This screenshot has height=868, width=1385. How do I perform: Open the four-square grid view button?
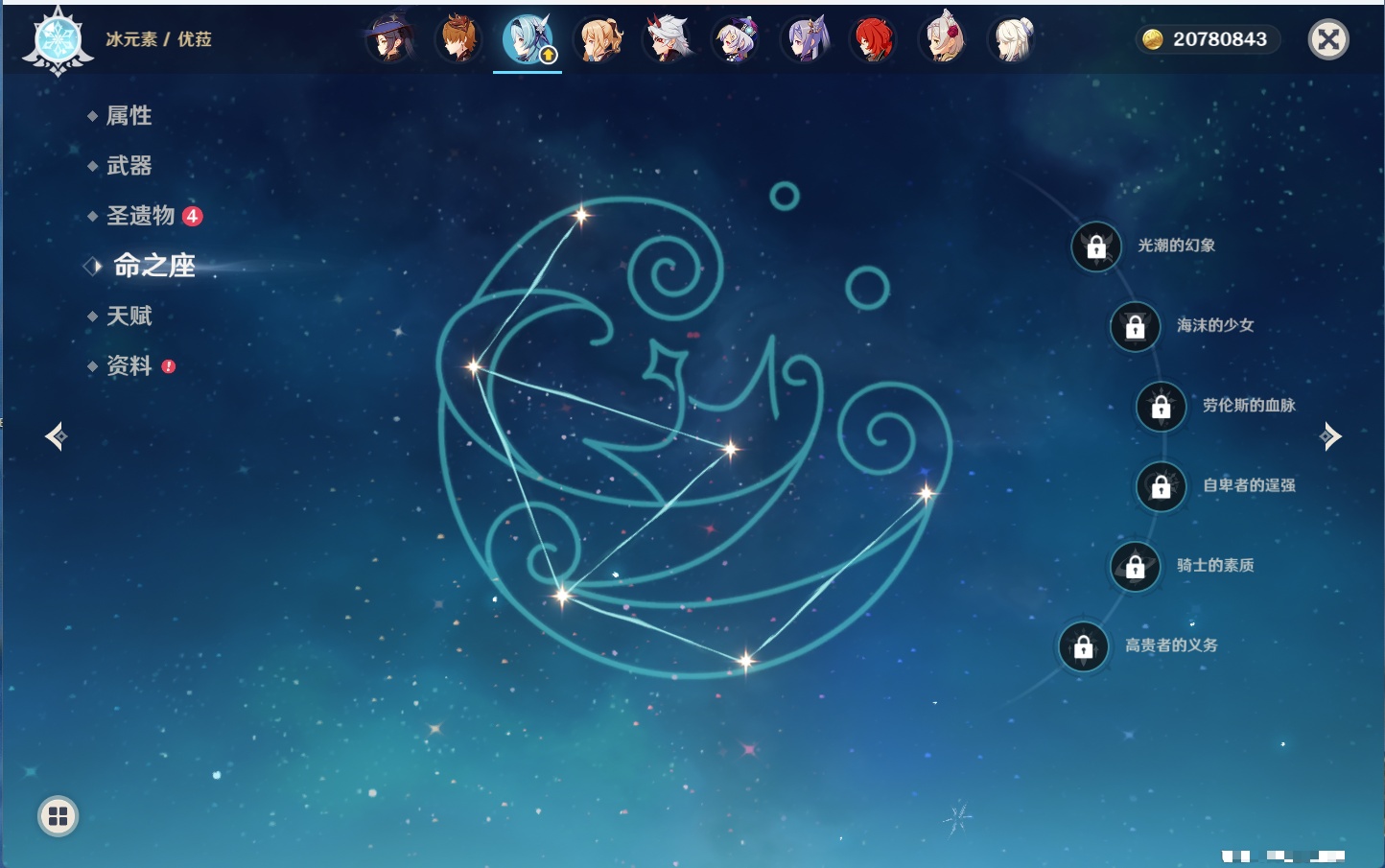[58, 816]
